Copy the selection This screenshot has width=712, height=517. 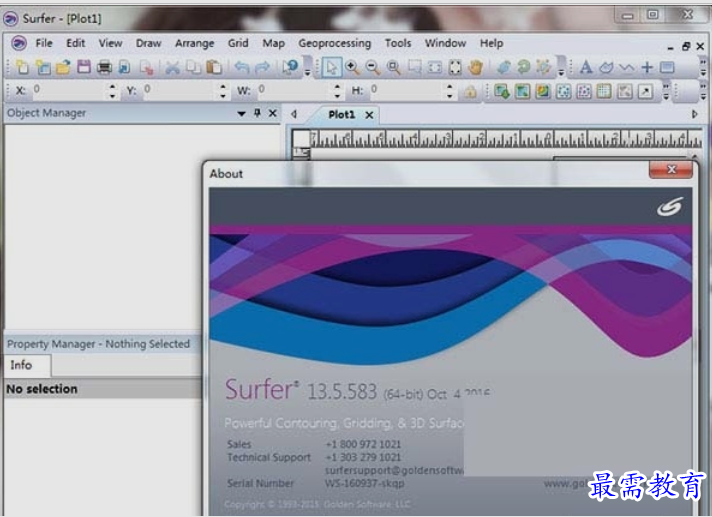pos(193,67)
